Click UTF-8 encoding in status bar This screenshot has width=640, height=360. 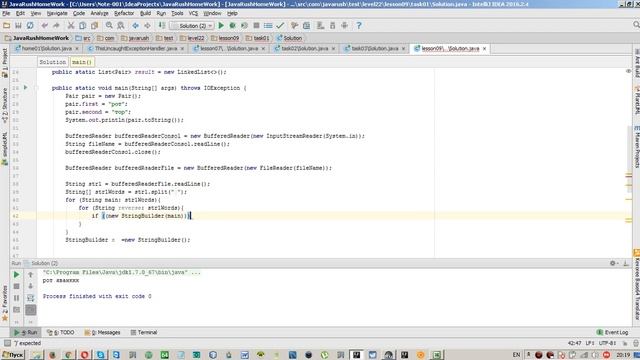(607, 343)
